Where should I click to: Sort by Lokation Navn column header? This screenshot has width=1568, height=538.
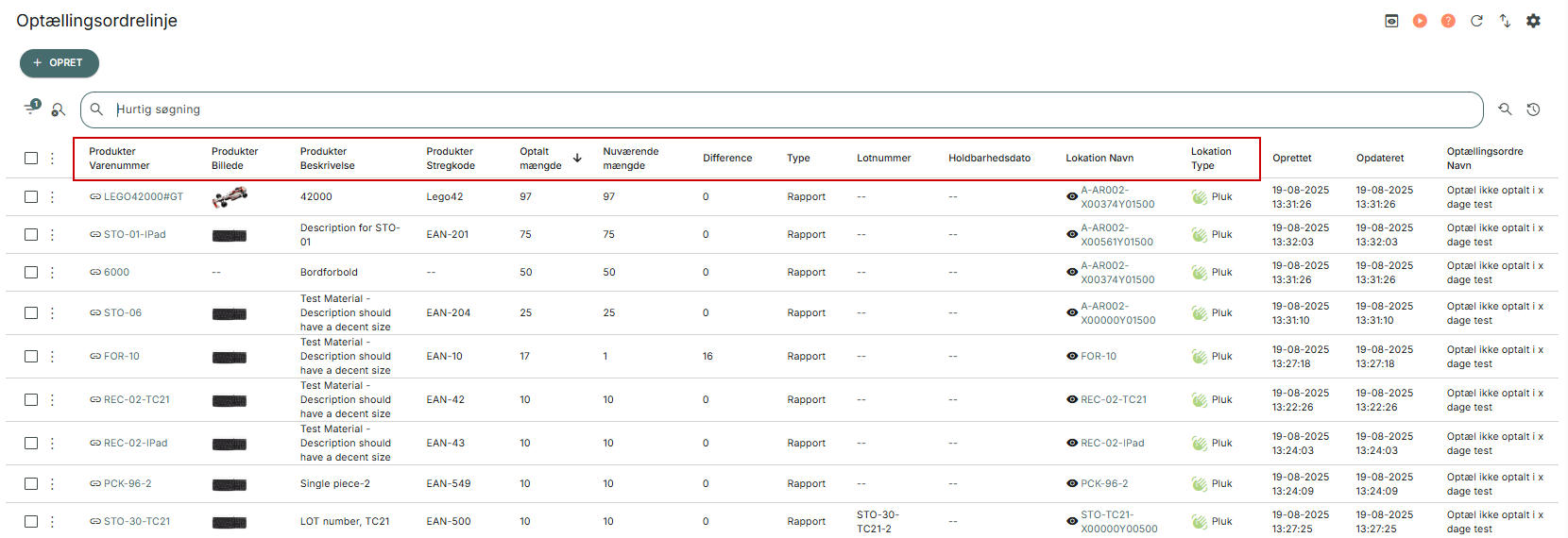[x=1099, y=159]
